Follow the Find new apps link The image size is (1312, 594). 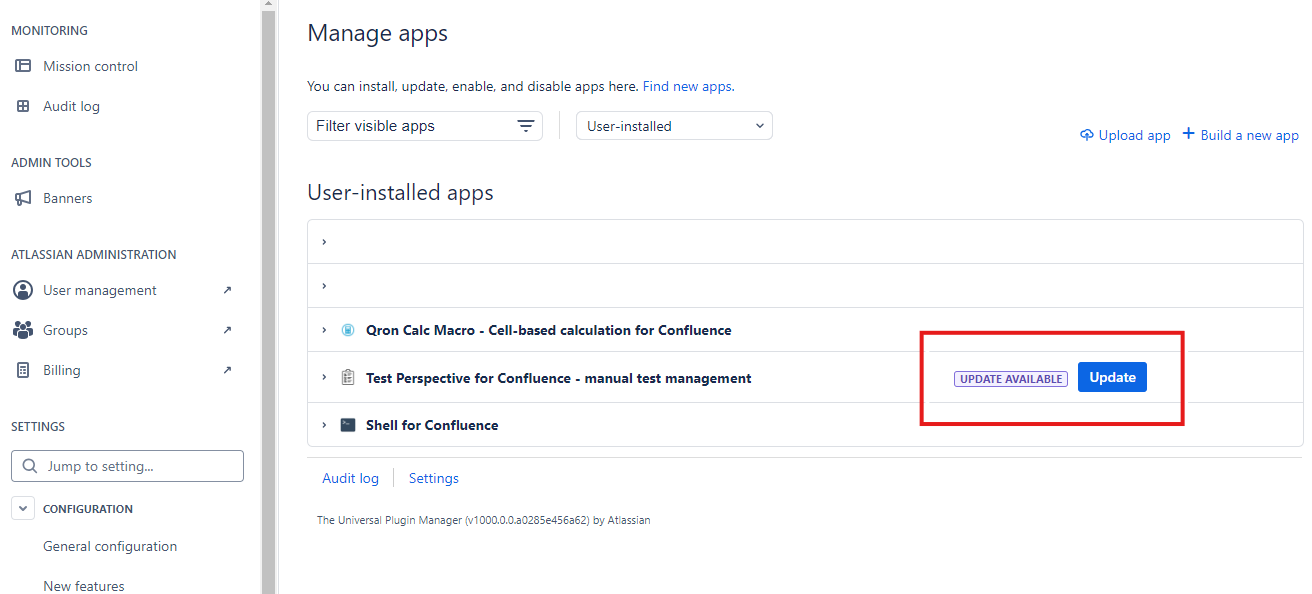click(x=687, y=87)
